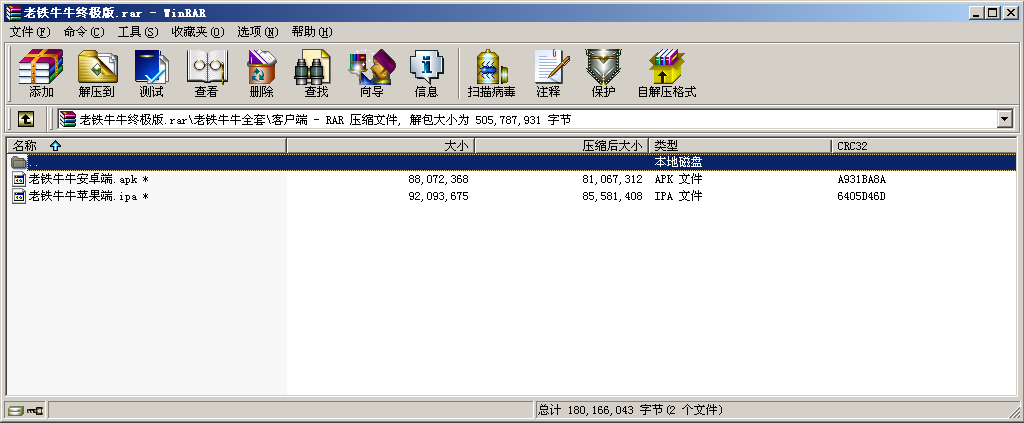Open the 文件(F) menu

[x=30, y=32]
